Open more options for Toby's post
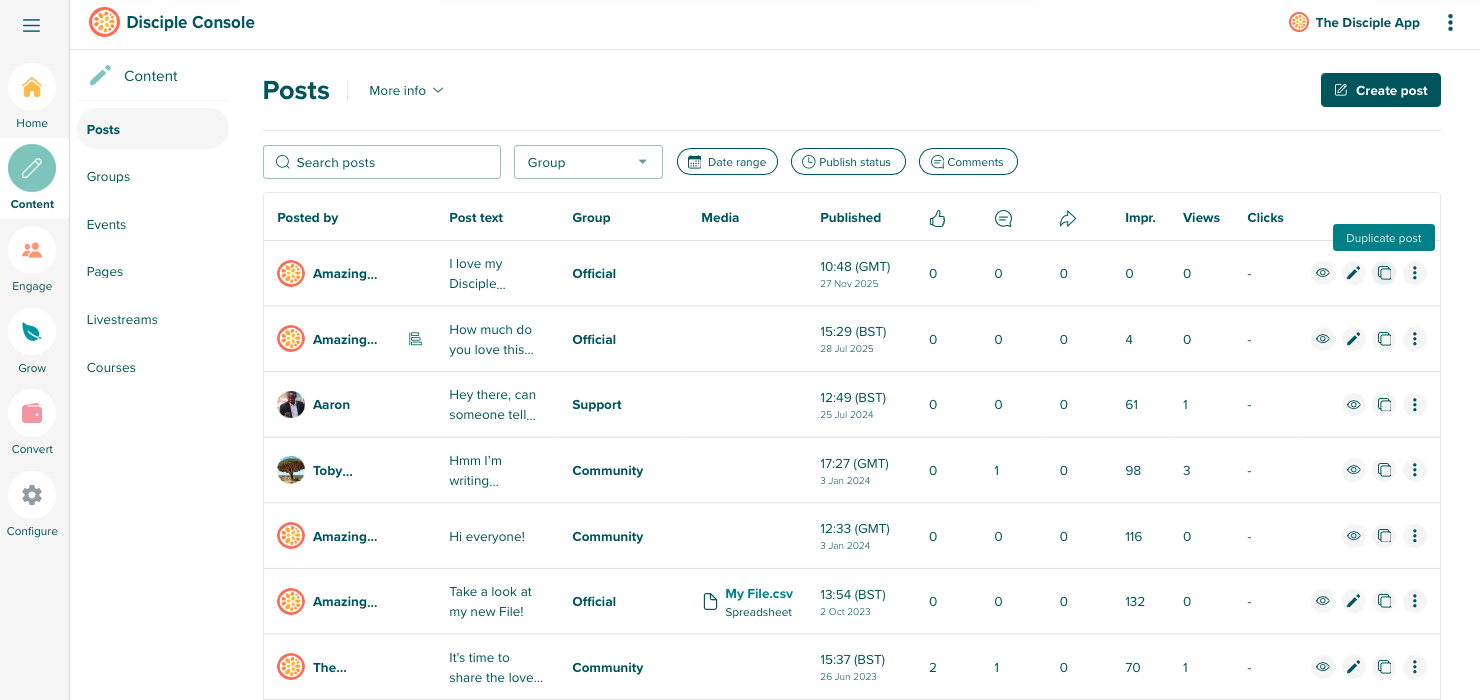This screenshot has width=1480, height=700. [1414, 470]
